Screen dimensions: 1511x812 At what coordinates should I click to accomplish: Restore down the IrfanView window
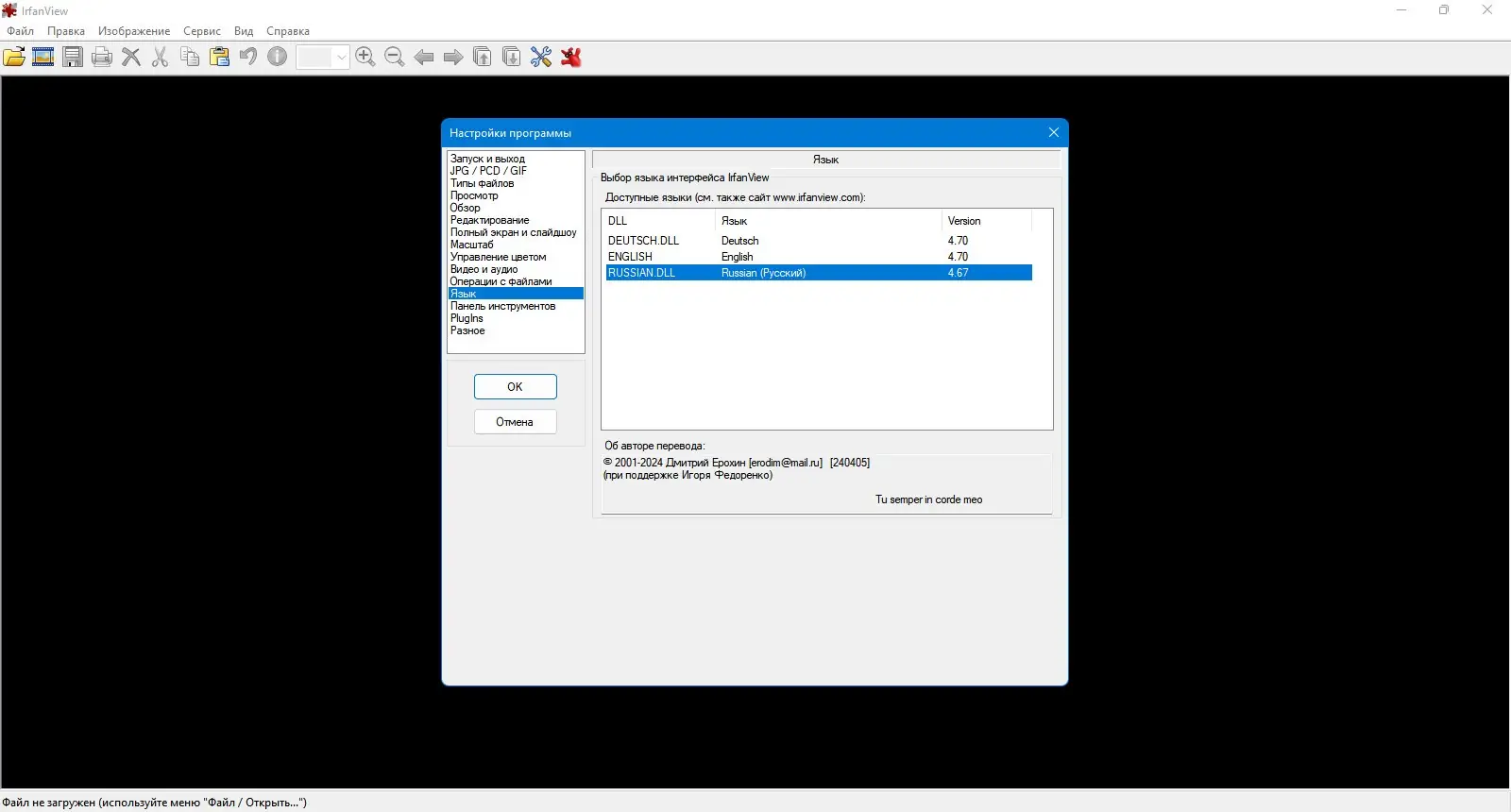[1444, 10]
